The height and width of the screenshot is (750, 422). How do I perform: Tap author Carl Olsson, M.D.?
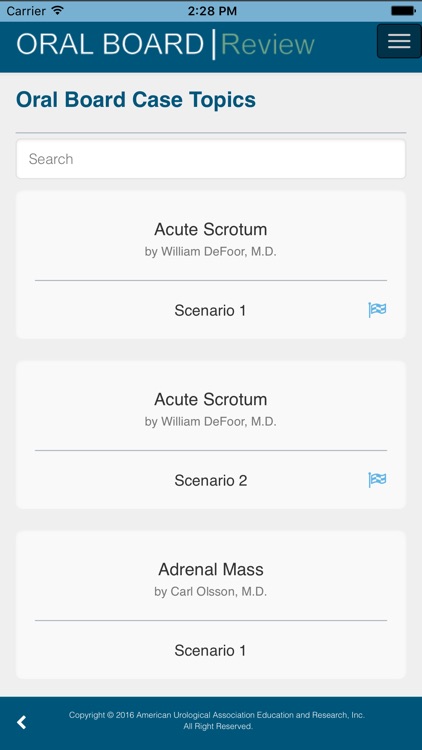(211, 592)
